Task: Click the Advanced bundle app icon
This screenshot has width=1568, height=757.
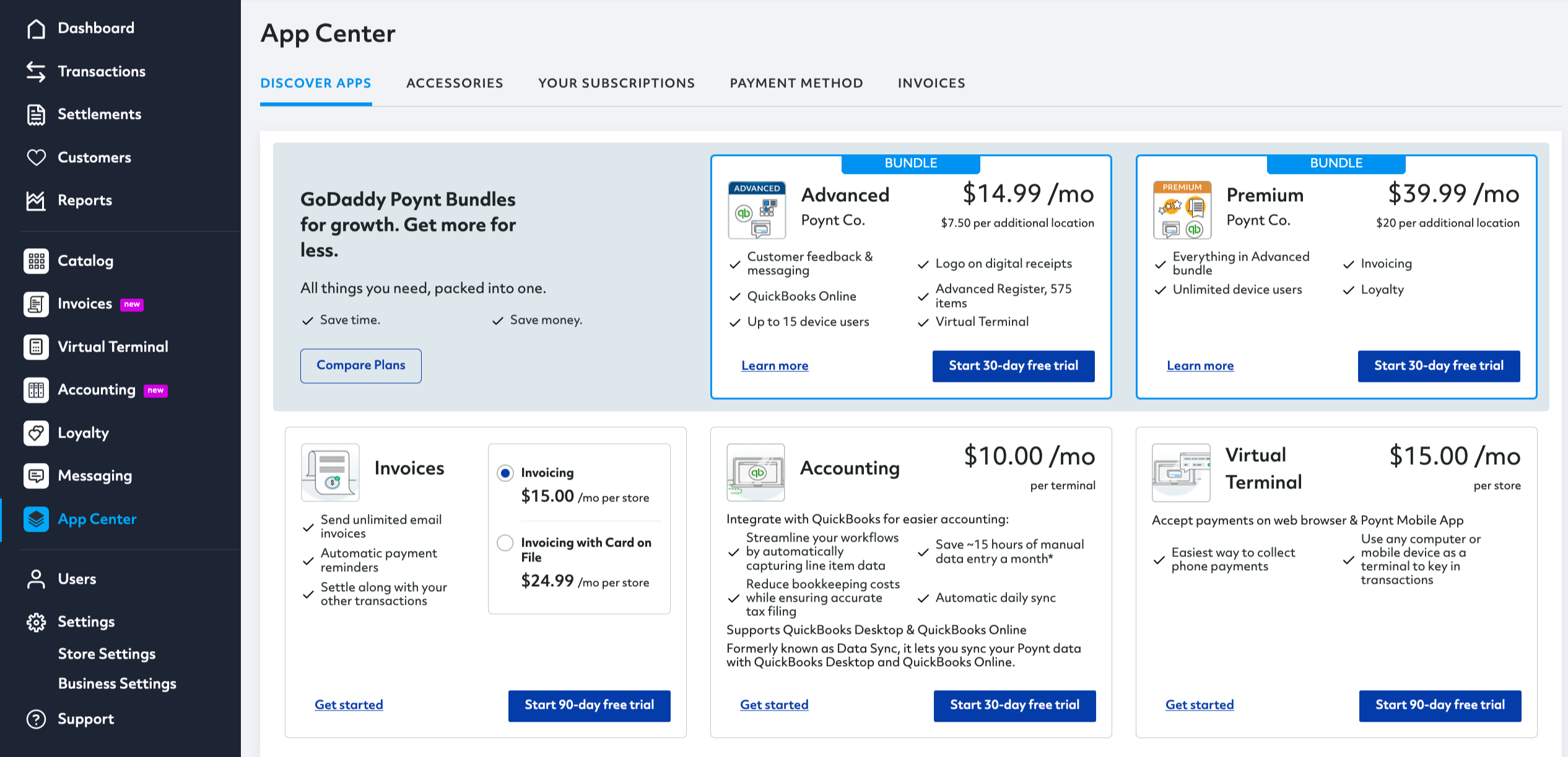Action: (x=757, y=210)
